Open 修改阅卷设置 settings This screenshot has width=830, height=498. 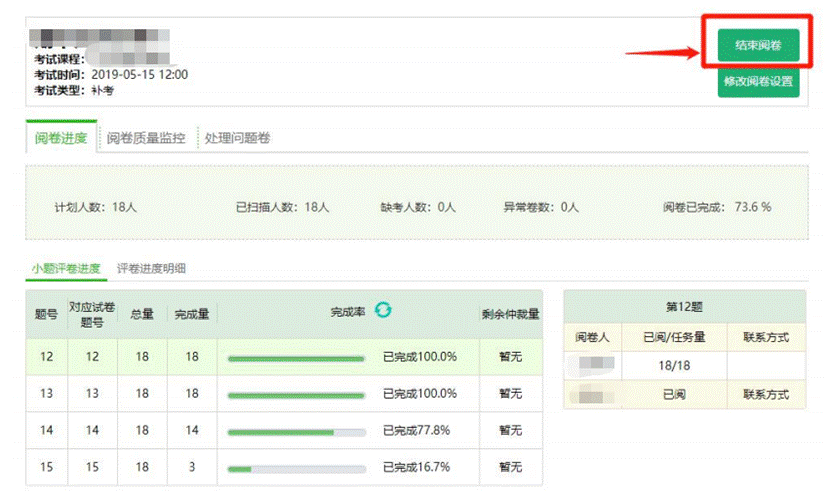tap(758, 82)
